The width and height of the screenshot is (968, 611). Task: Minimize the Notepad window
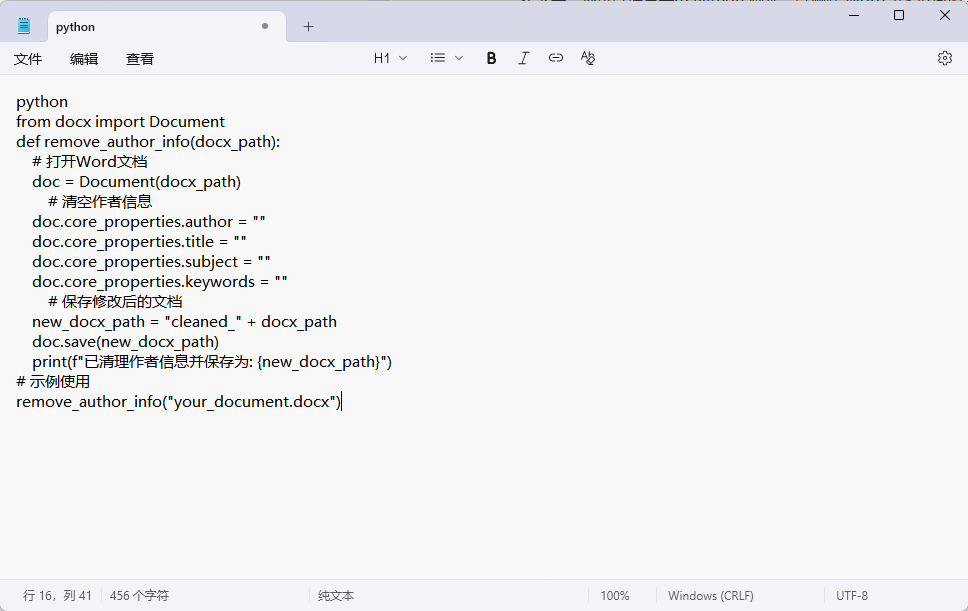coord(854,15)
